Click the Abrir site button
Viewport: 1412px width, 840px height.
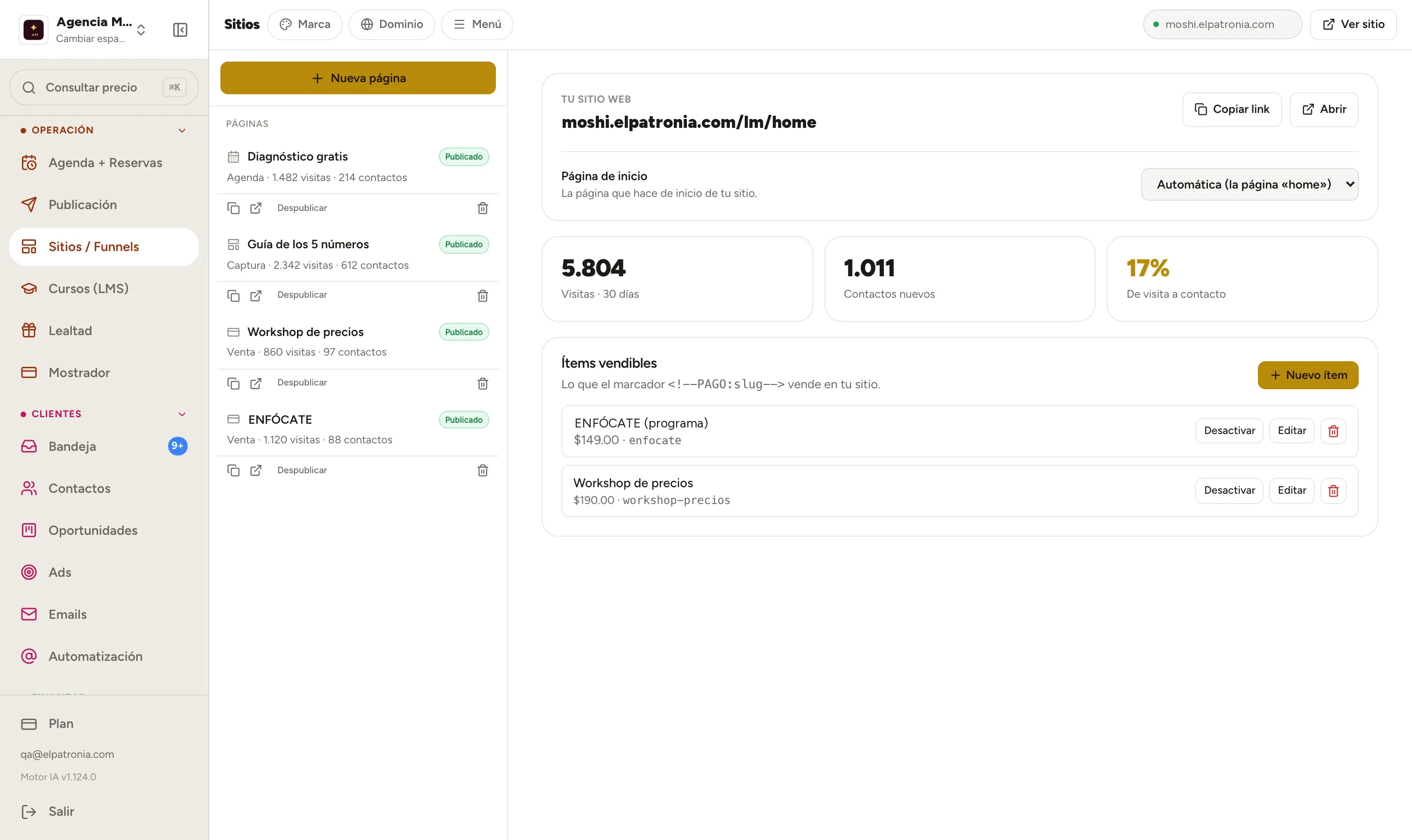coord(1324,109)
